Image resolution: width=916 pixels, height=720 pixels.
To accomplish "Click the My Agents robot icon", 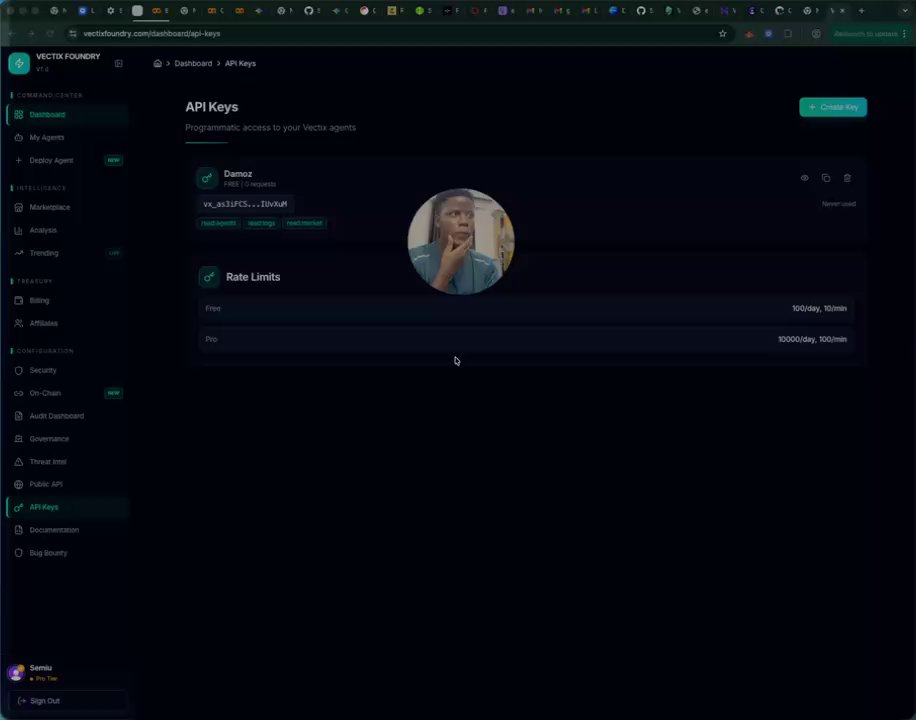I will coord(19,137).
